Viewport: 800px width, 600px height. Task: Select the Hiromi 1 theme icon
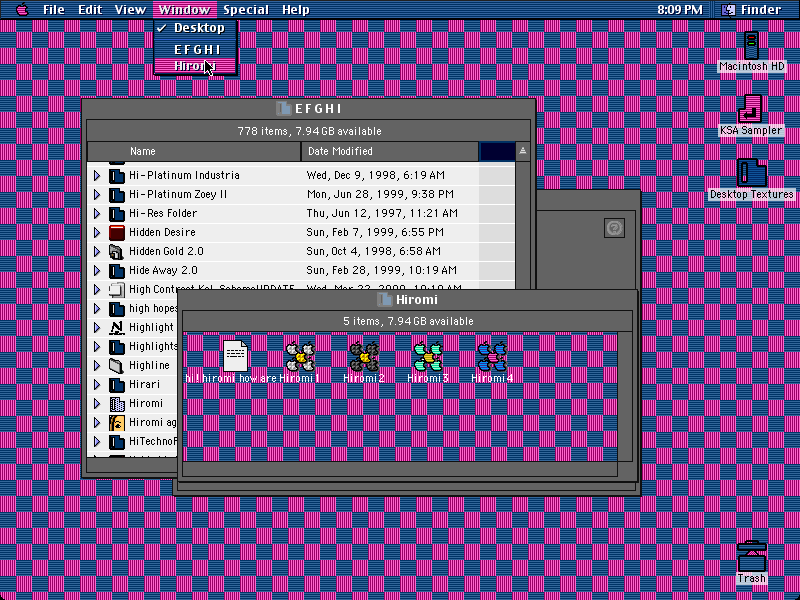click(301, 356)
